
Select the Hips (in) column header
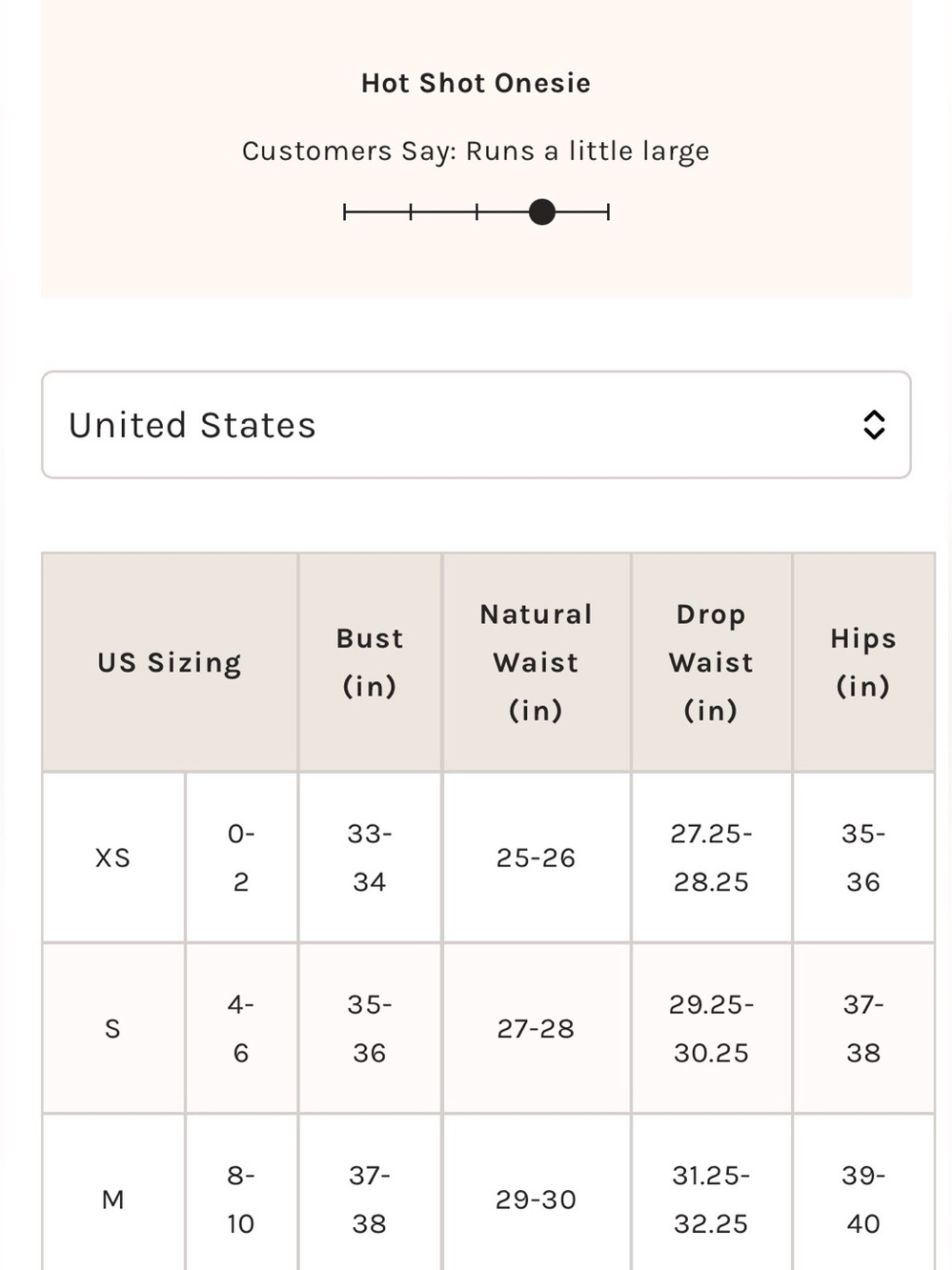(863, 662)
